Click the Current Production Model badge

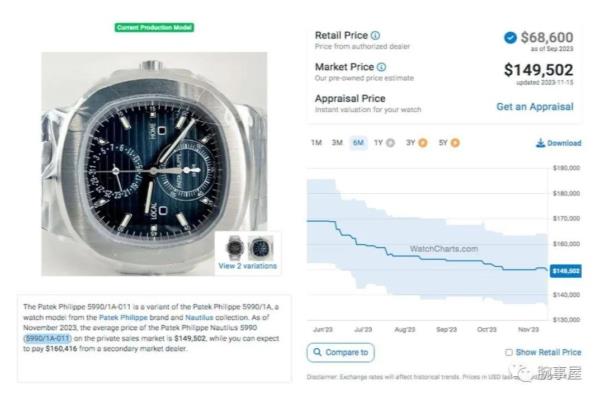(x=154, y=28)
